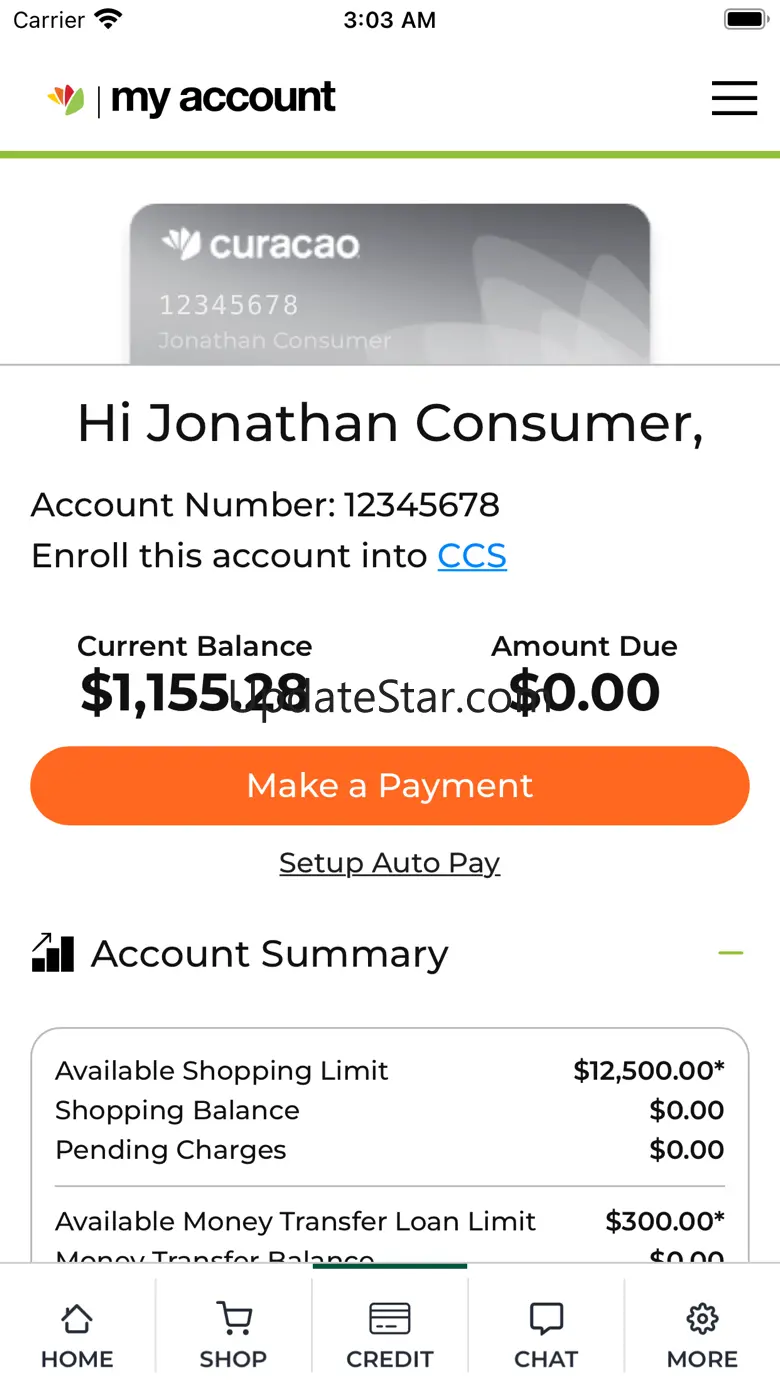Tap the Home house icon
Viewport: 780px width, 1387px height.
click(77, 1319)
